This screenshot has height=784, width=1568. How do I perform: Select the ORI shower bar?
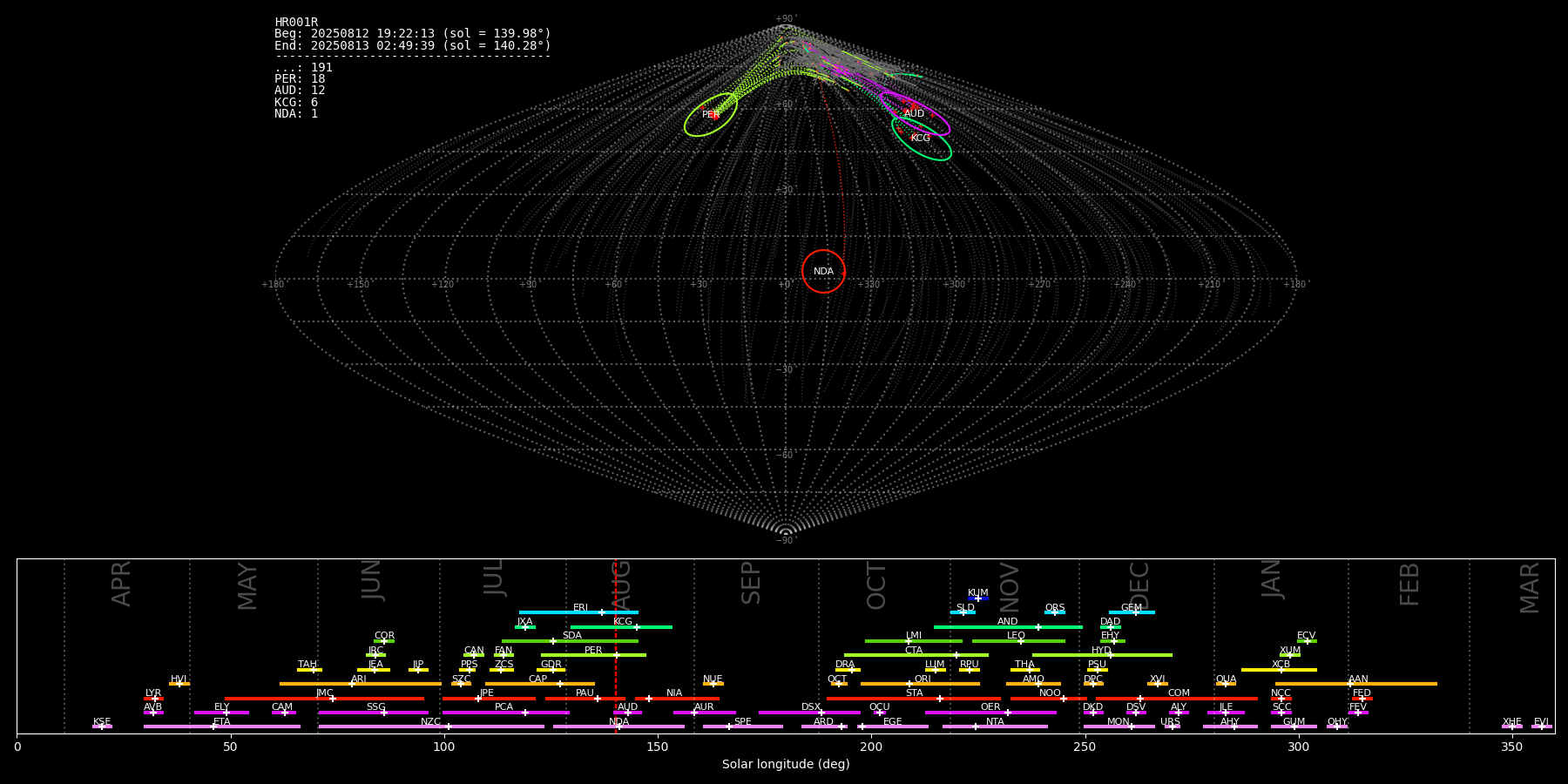point(921,684)
